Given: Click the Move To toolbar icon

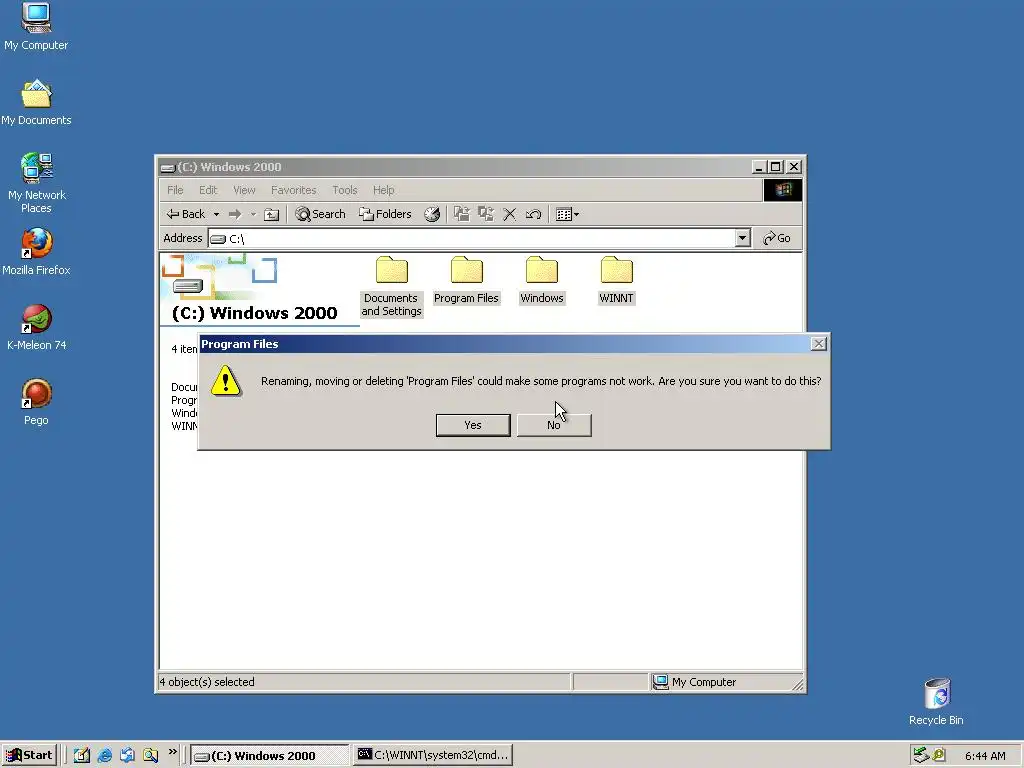Looking at the screenshot, I should 462,214.
